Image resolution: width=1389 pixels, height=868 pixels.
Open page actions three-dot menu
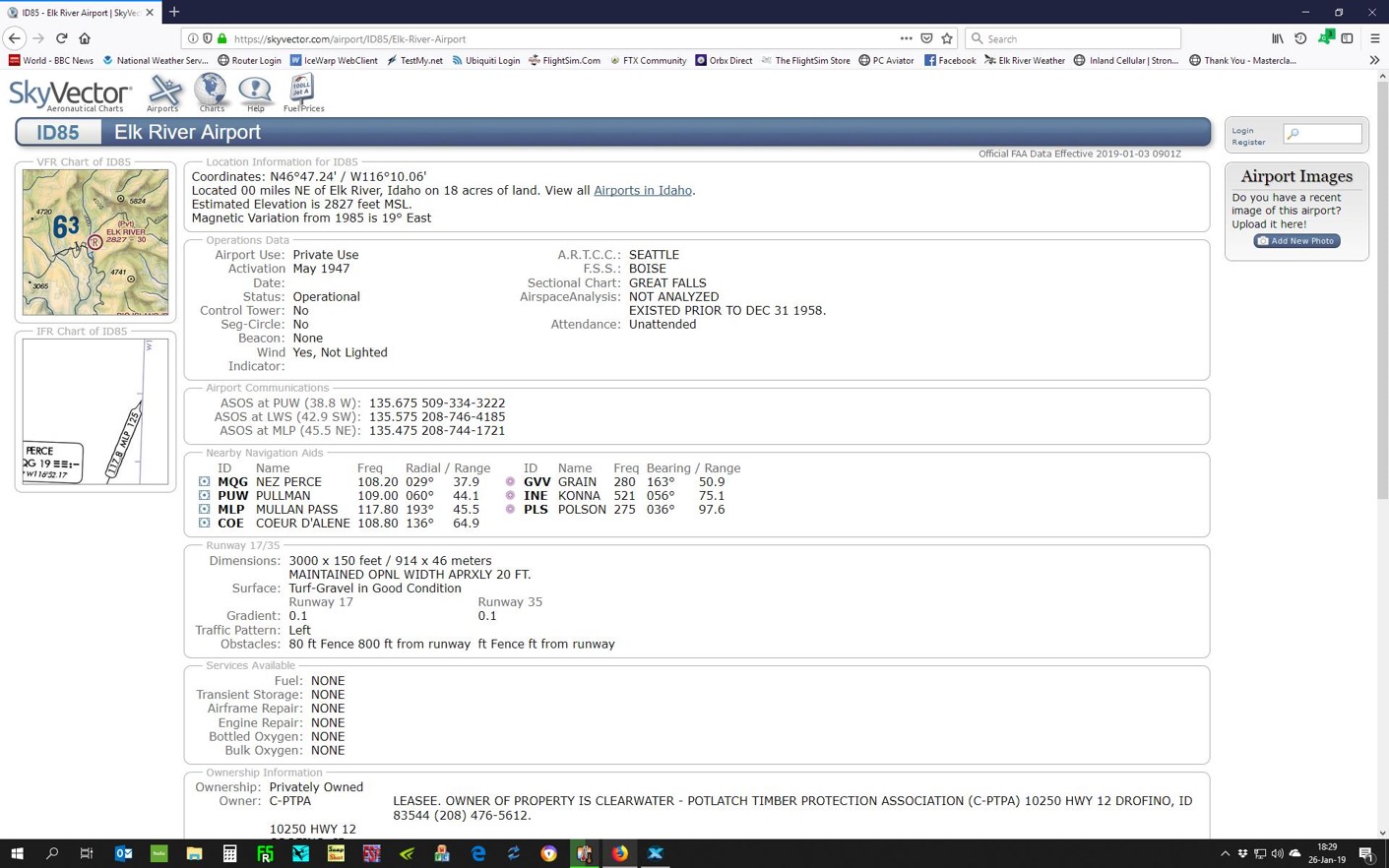(906, 38)
